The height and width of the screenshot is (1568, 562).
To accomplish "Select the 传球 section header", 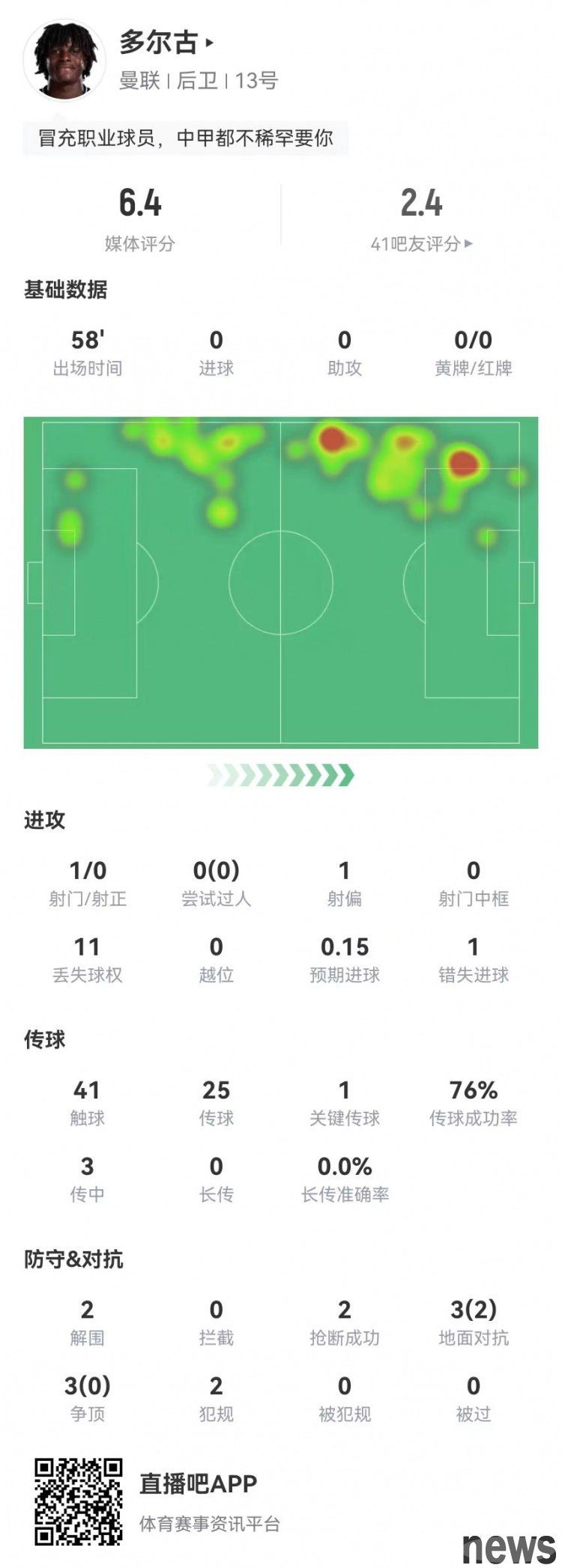I will pyautogui.click(x=45, y=1039).
